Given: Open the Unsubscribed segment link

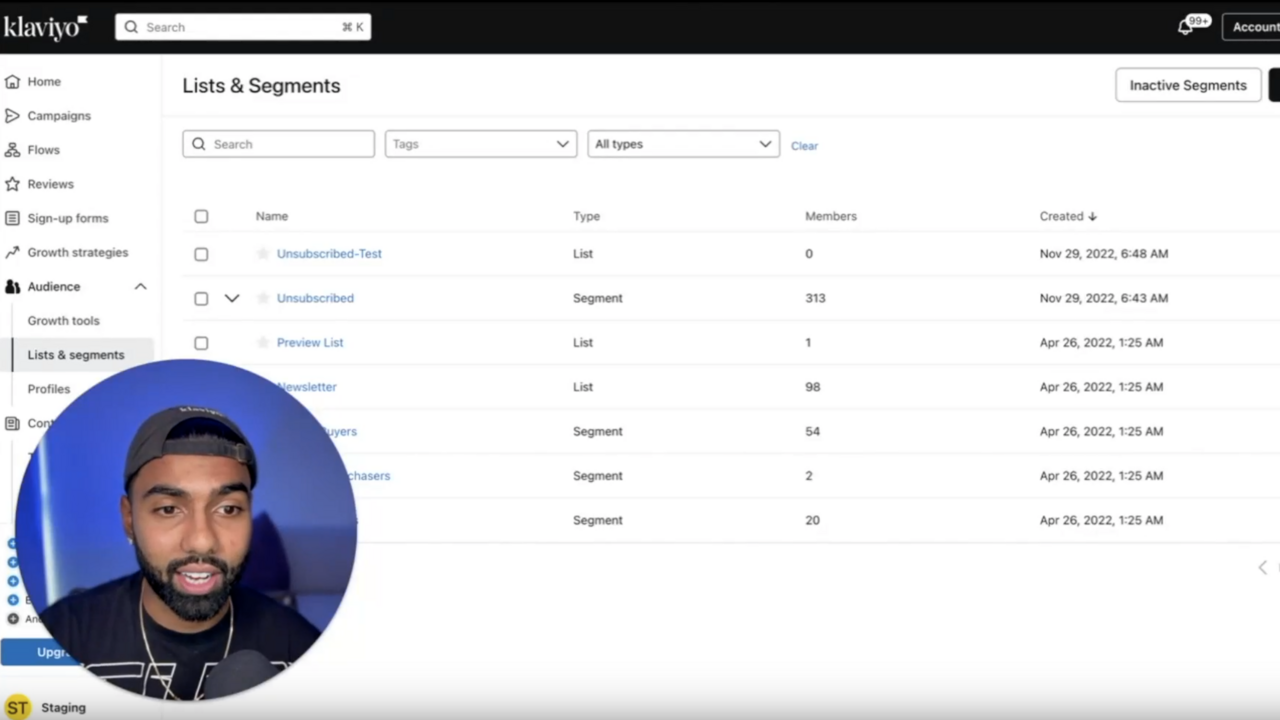Looking at the screenshot, I should (x=315, y=298).
